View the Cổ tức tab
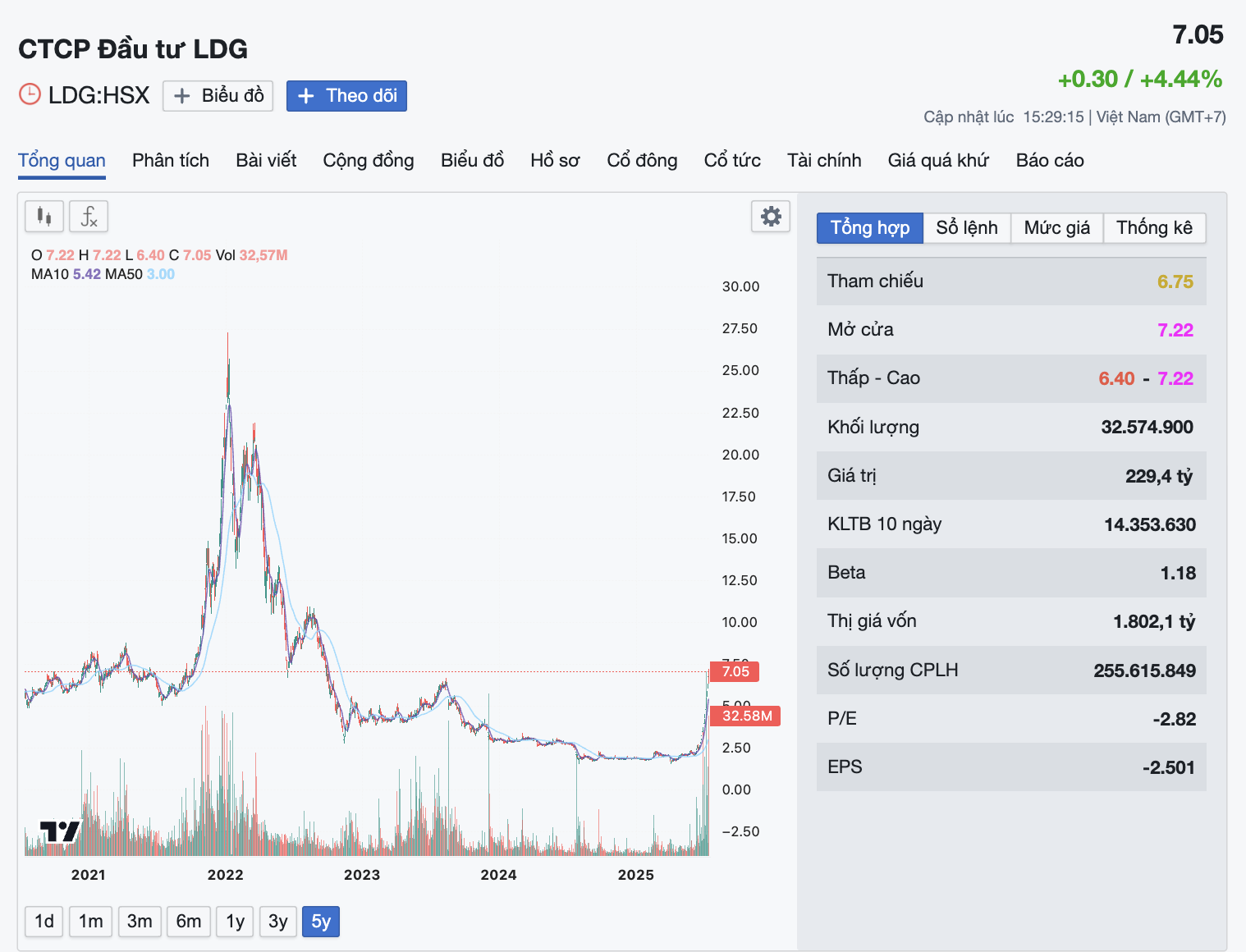This screenshot has height=952, width=1246. [732, 160]
